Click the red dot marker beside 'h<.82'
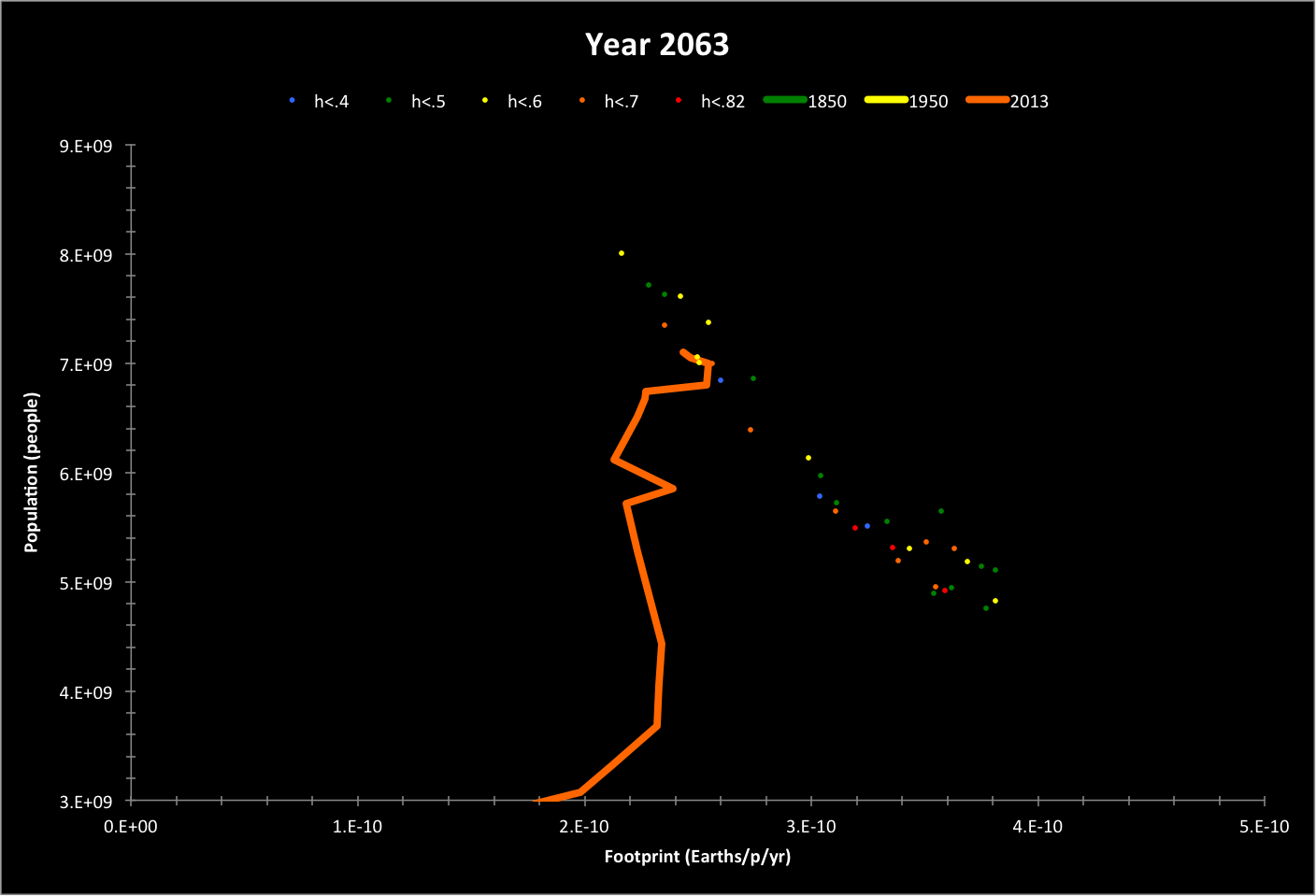1316x896 pixels. coord(679,100)
